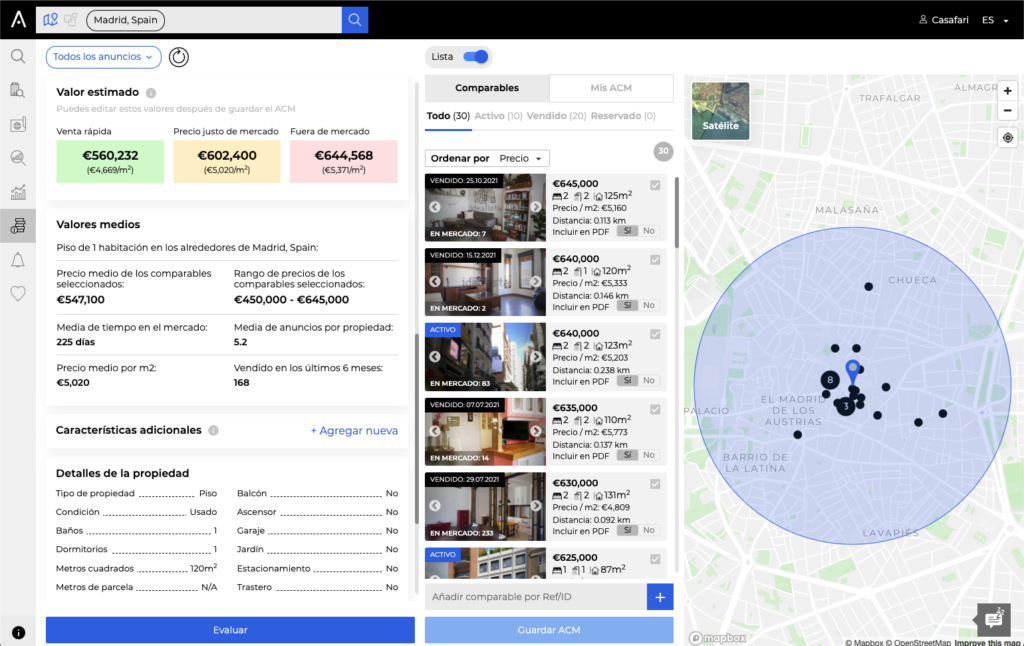
Task: Select the map search mode icon
Action: (x=50, y=20)
